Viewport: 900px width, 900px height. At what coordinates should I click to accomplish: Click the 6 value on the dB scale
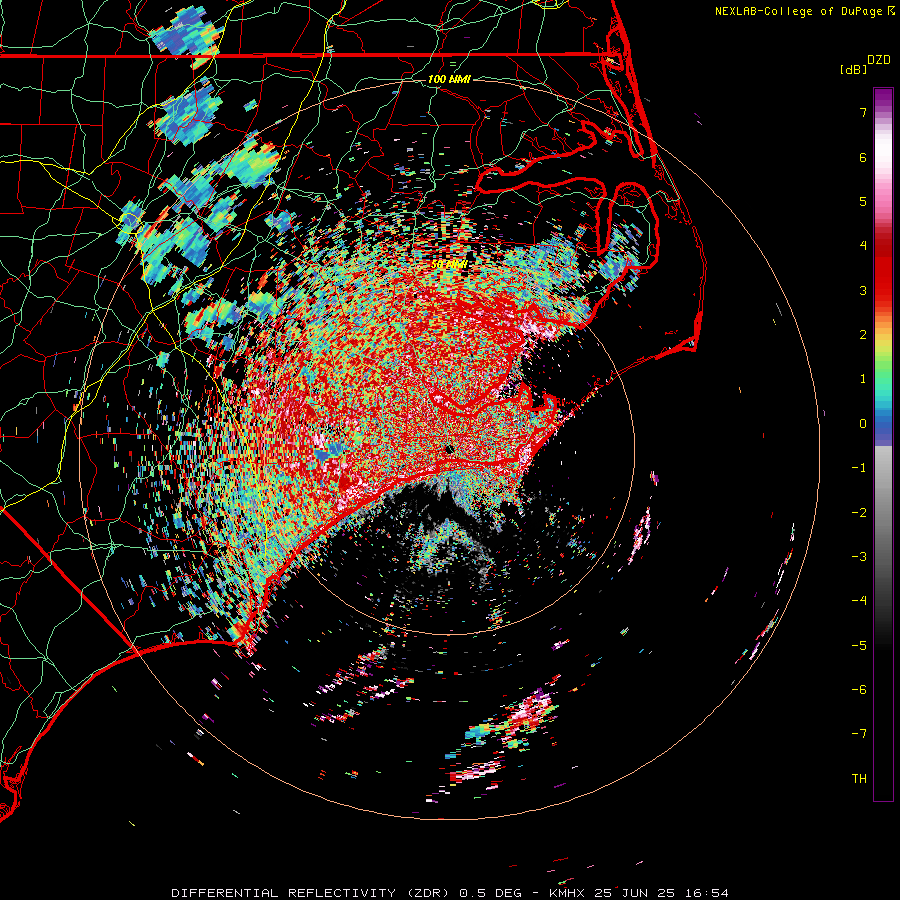pos(863,157)
